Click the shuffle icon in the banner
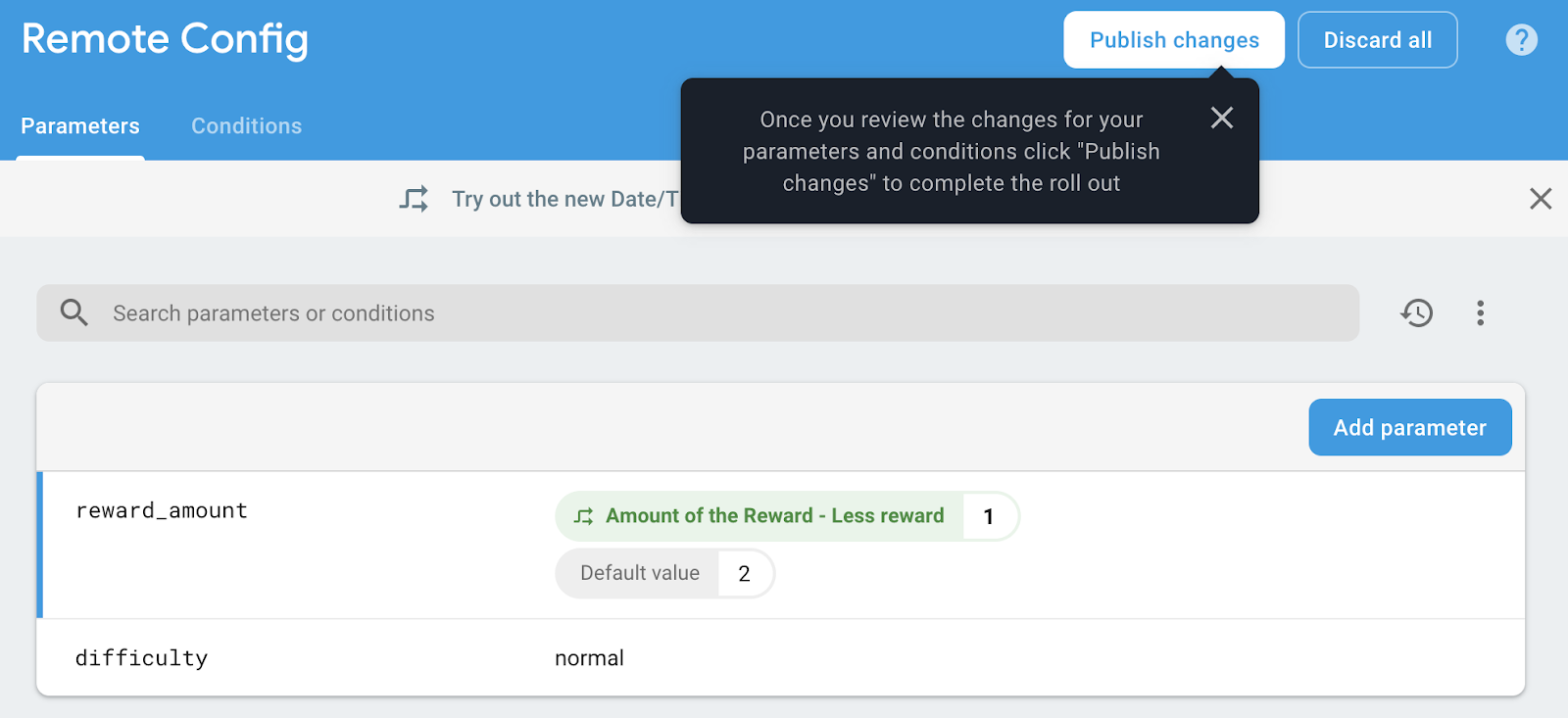Viewport: 1568px width, 718px height. click(414, 199)
